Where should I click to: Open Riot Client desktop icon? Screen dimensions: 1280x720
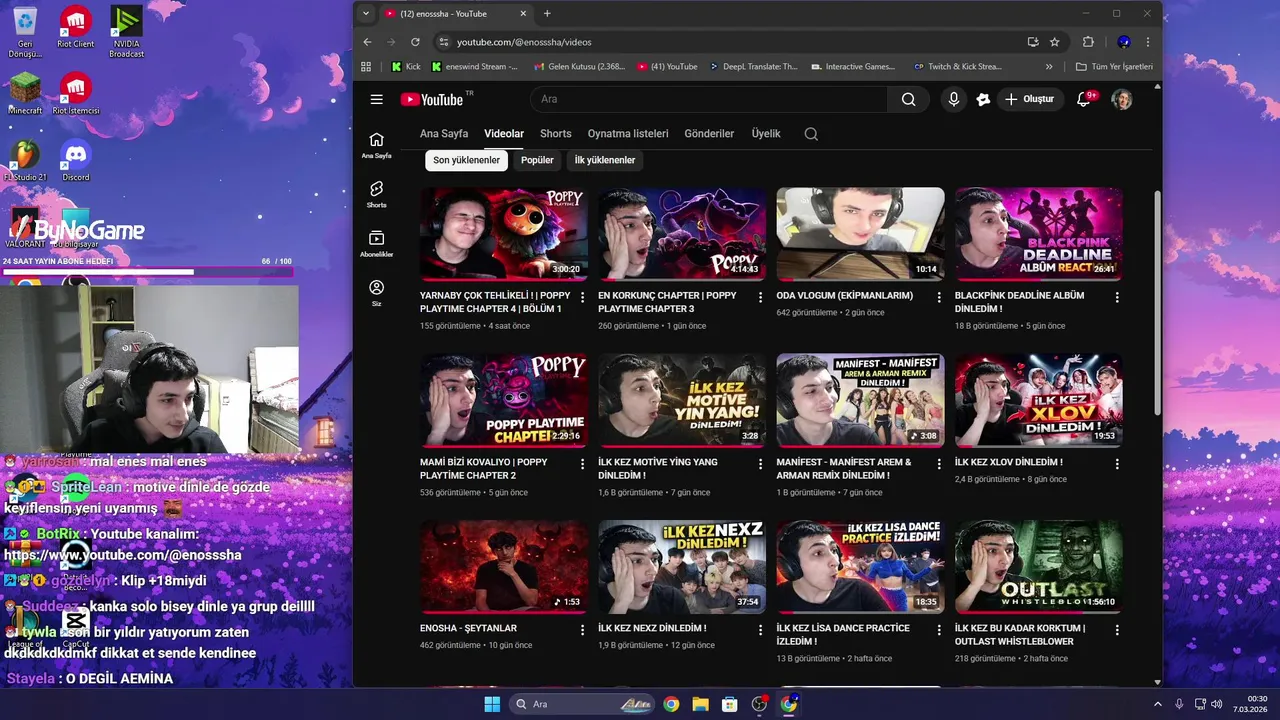coord(75,28)
